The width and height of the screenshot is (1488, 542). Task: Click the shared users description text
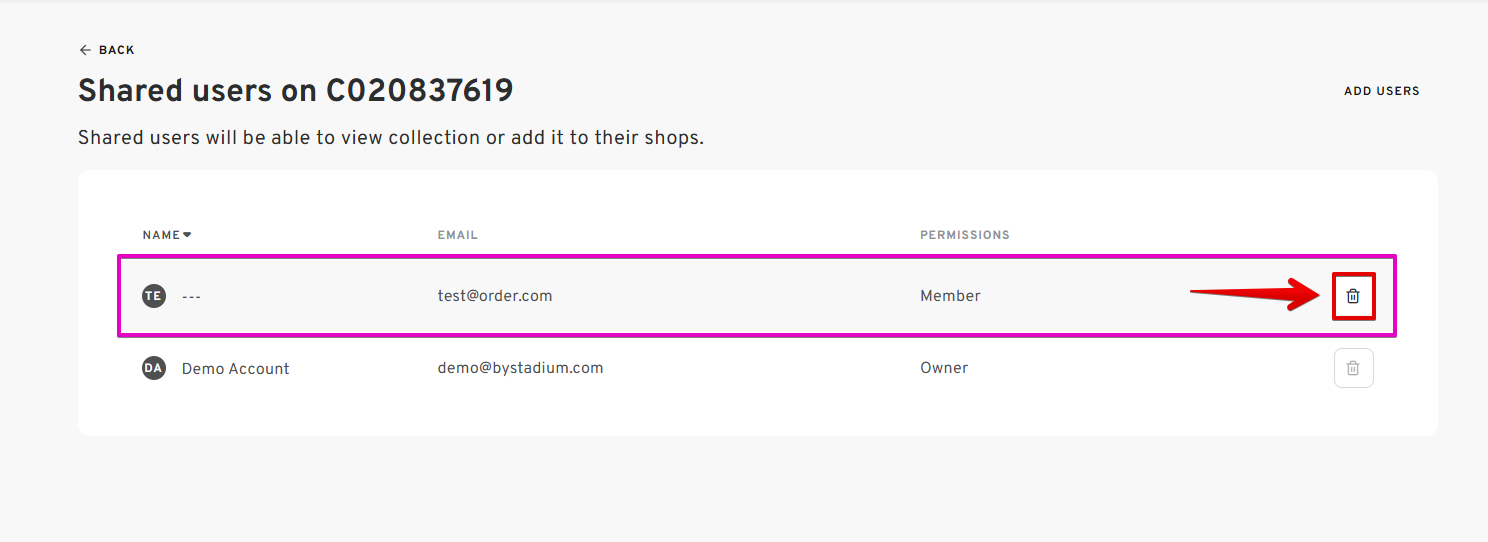coord(391,138)
